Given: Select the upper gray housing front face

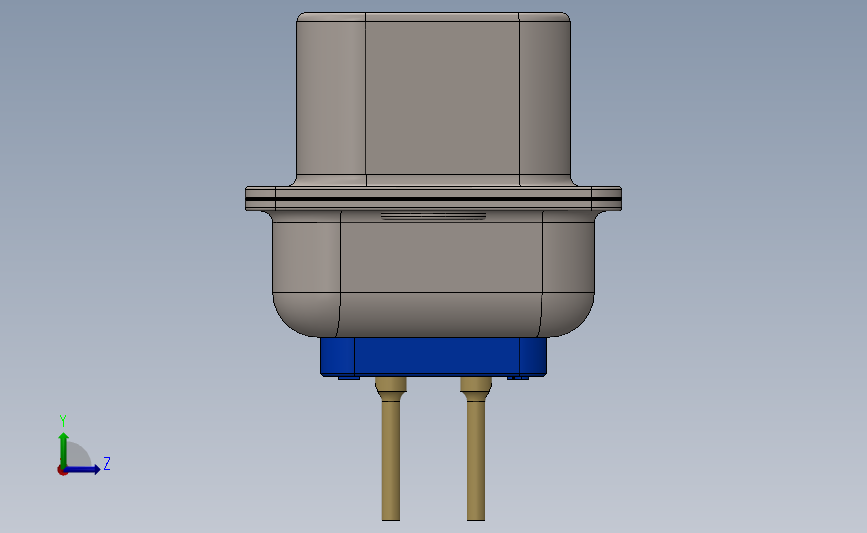Looking at the screenshot, I should (442, 98).
